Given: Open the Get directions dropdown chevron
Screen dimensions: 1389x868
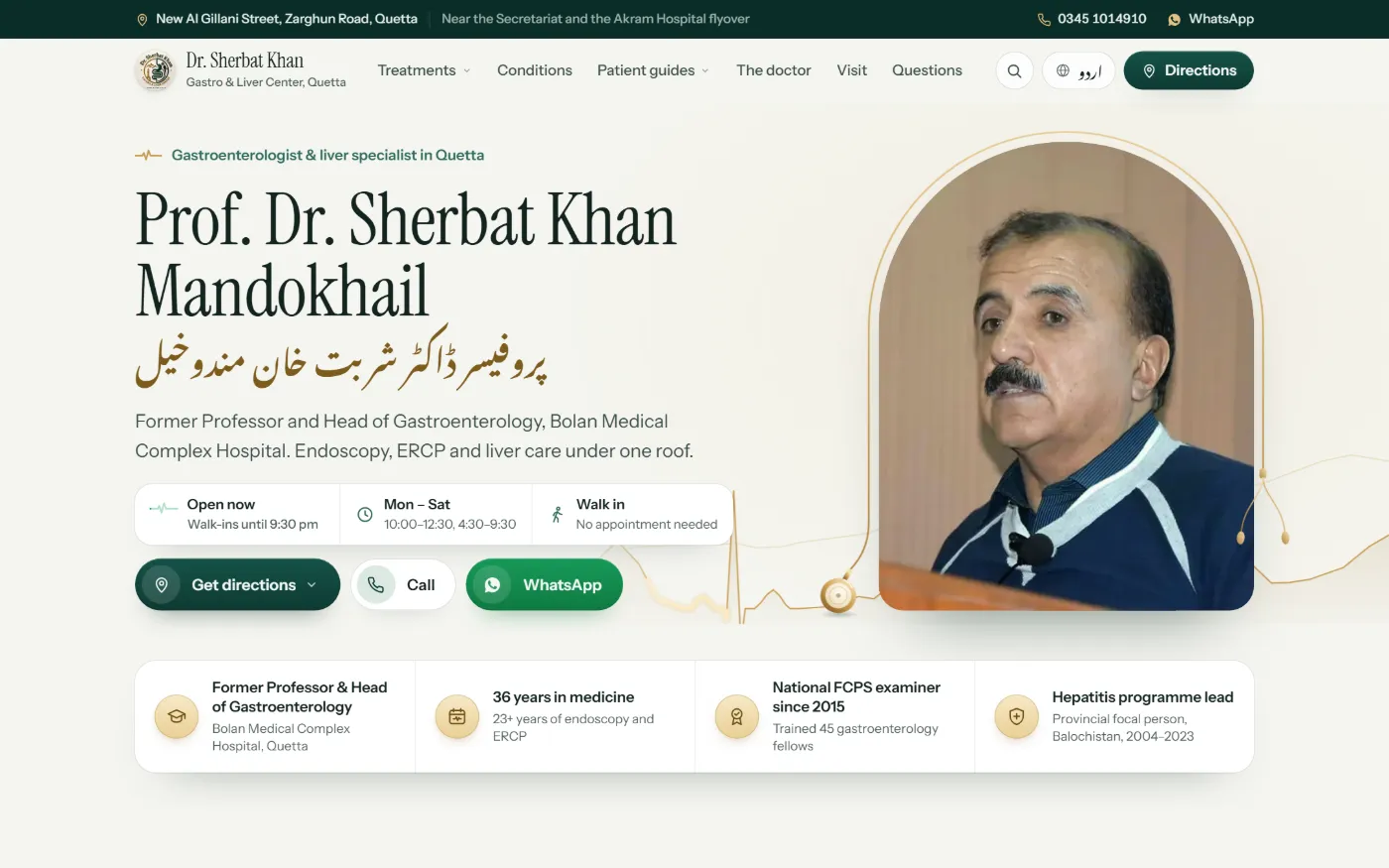Looking at the screenshot, I should click(312, 585).
